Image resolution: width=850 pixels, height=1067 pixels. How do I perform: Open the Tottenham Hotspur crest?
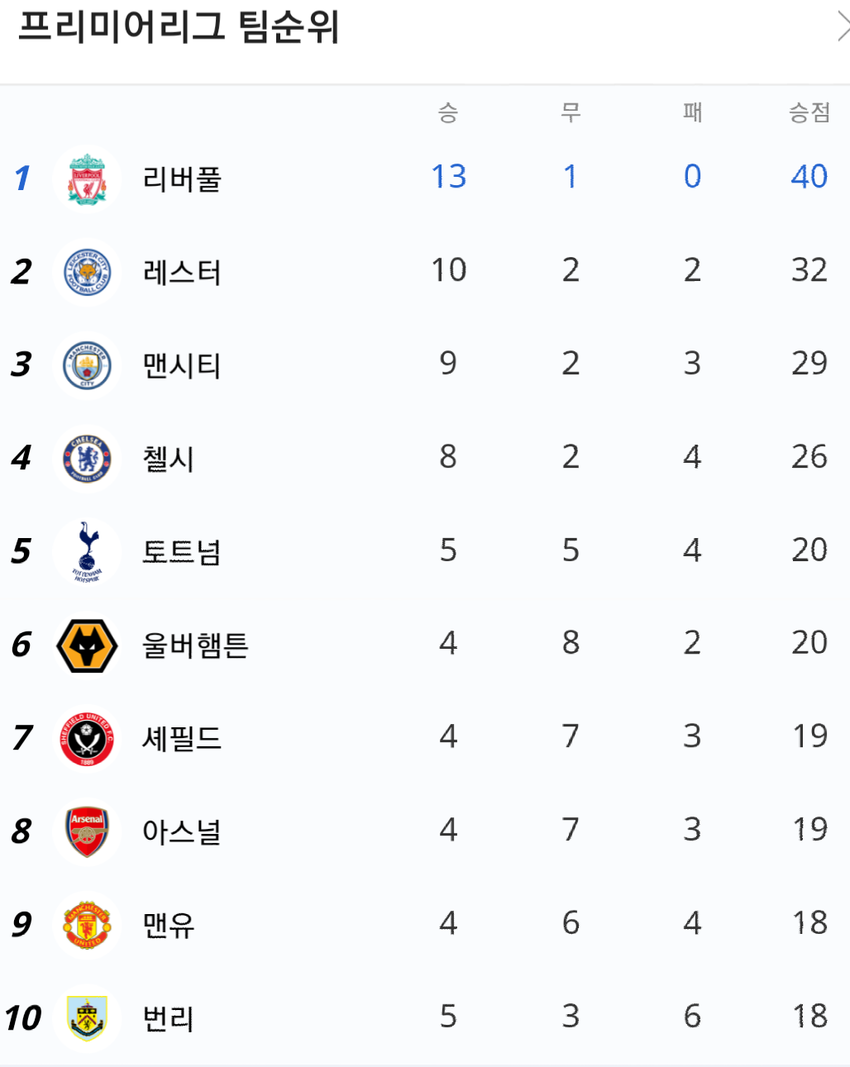point(87,552)
